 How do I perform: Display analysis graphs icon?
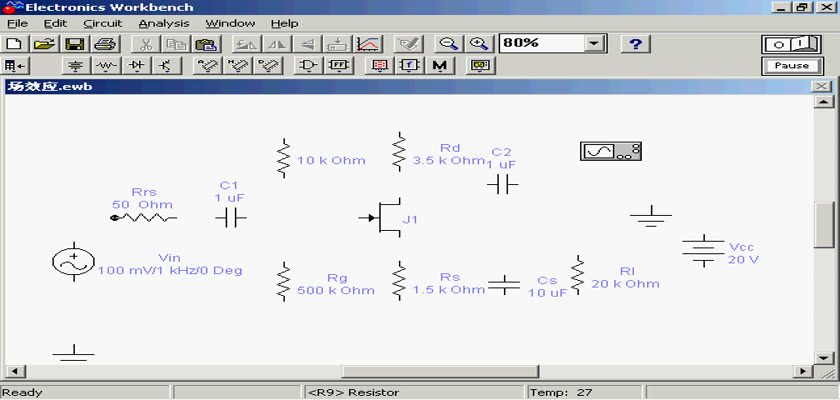click(x=368, y=44)
